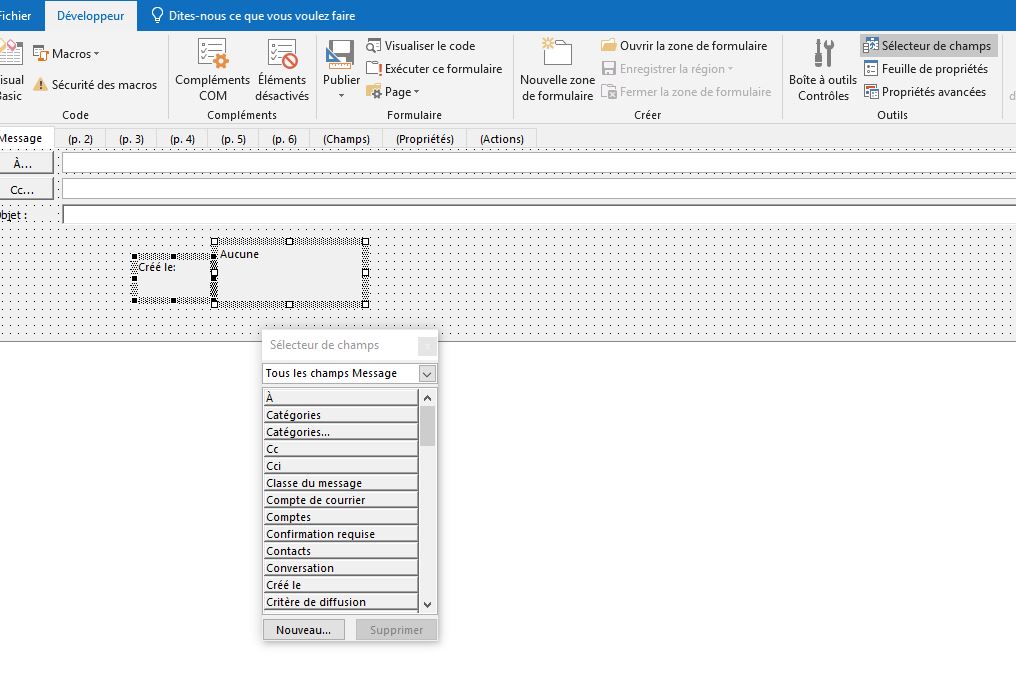Select the Cci field

tap(341, 465)
